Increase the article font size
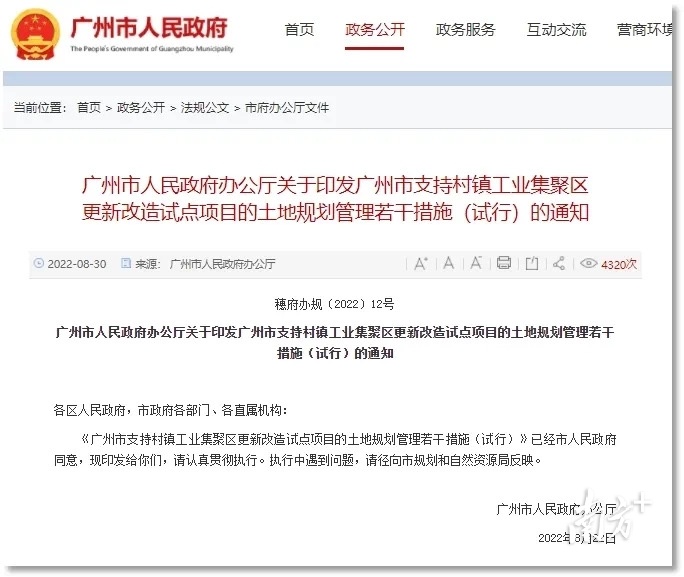Viewport: 684px width, 577px height. point(421,263)
